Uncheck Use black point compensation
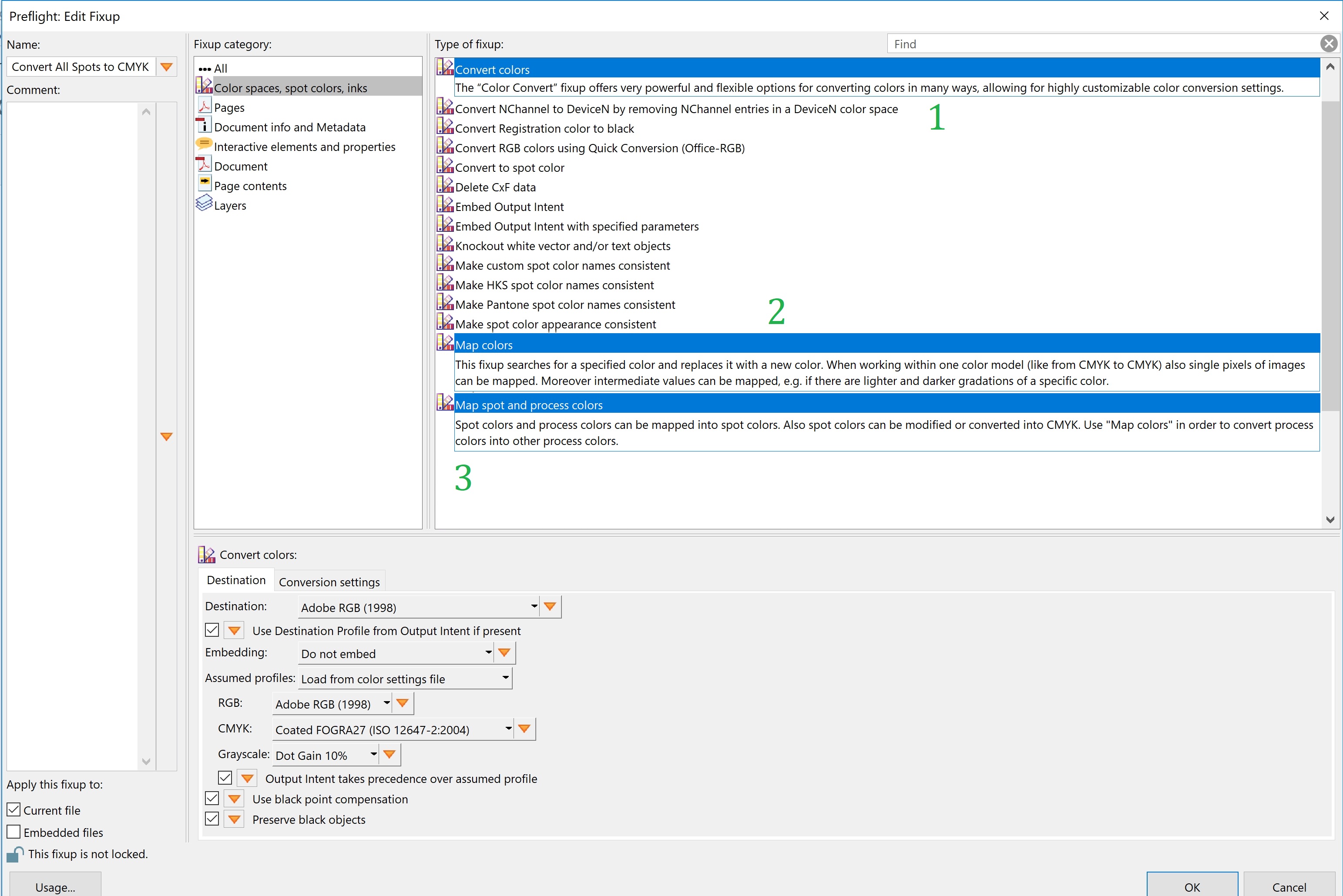This screenshot has height=896, width=1343. (x=212, y=798)
